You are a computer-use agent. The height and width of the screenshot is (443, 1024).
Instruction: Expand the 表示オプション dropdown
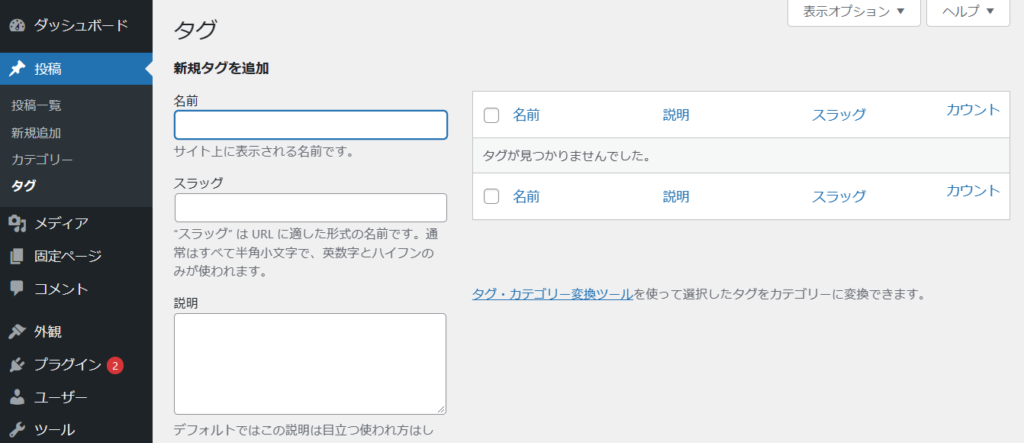853,12
